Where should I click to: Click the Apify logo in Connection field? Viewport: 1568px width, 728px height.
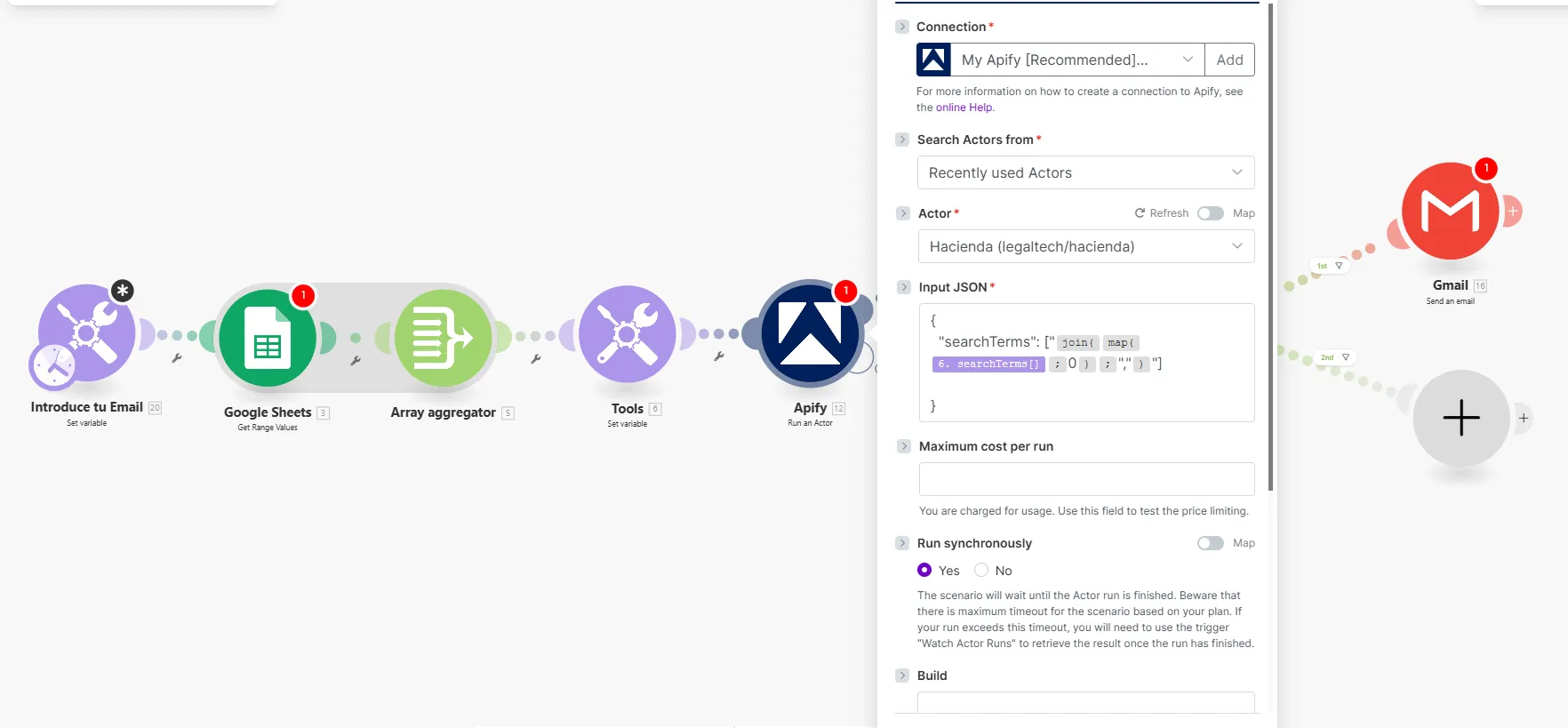933,60
